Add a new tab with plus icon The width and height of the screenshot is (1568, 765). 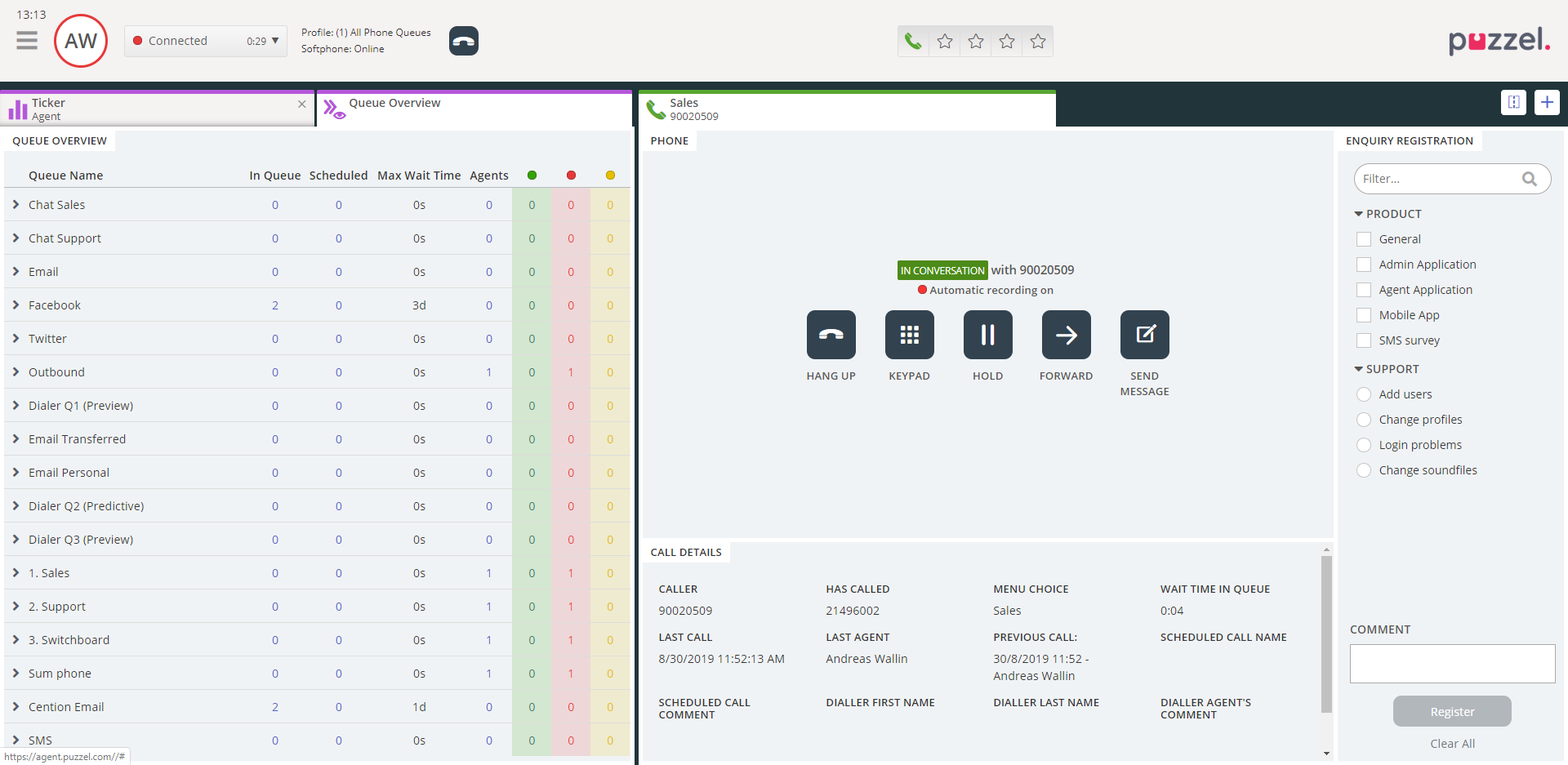[1547, 102]
